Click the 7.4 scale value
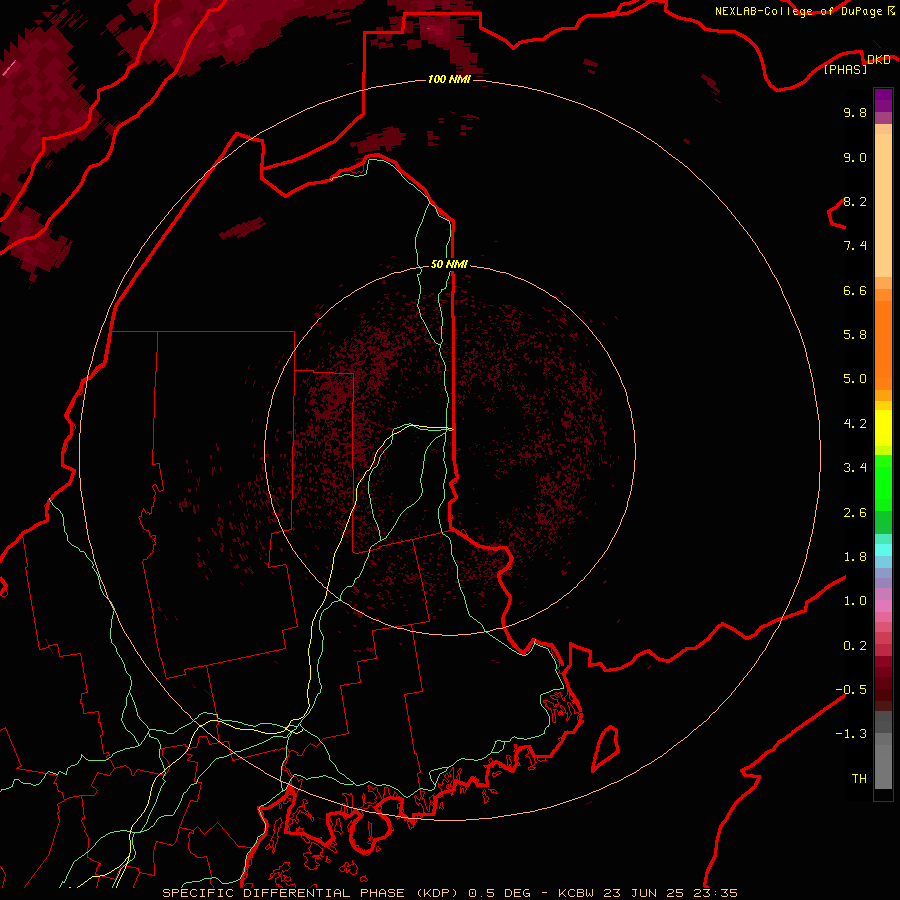 855,246
